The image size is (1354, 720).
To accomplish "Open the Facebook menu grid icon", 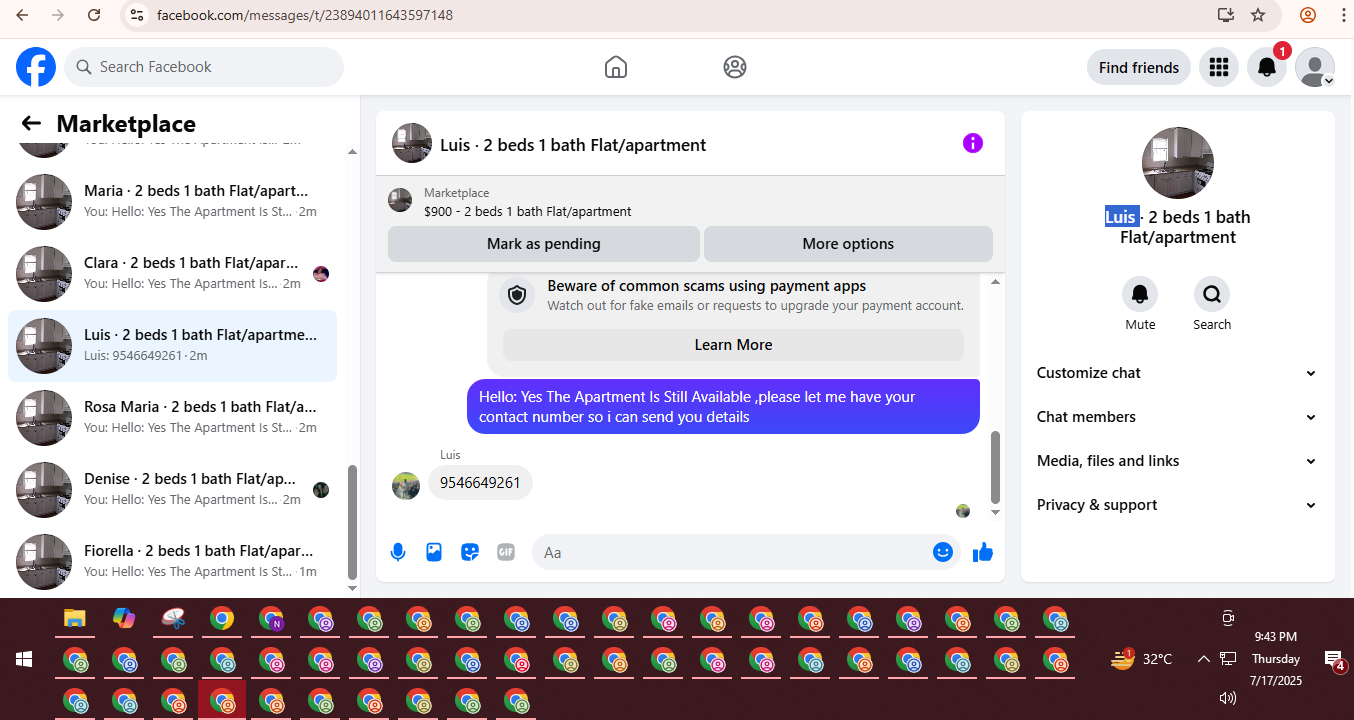I will point(1218,67).
